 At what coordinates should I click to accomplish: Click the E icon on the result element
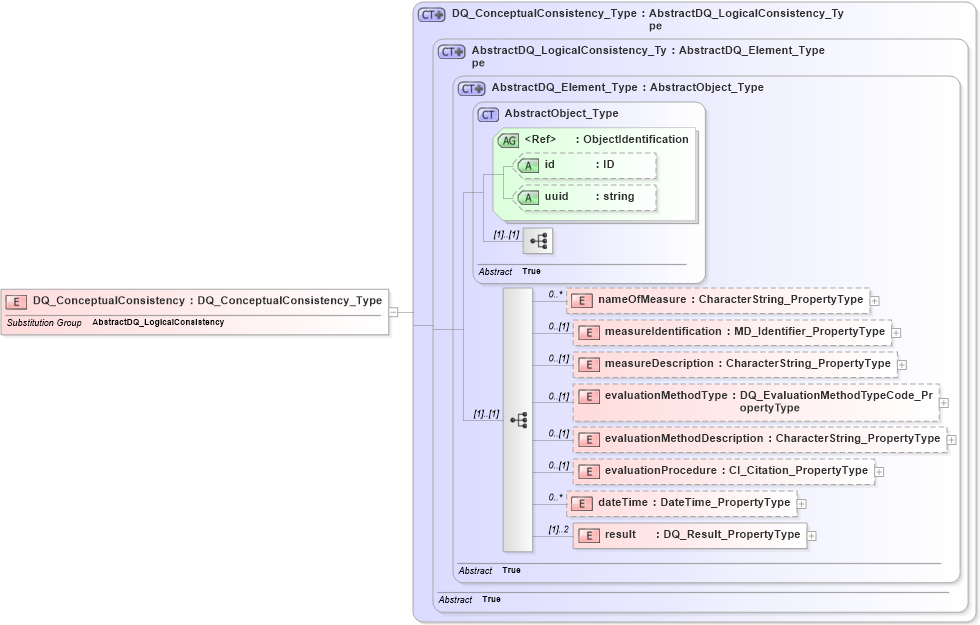[x=588, y=534]
